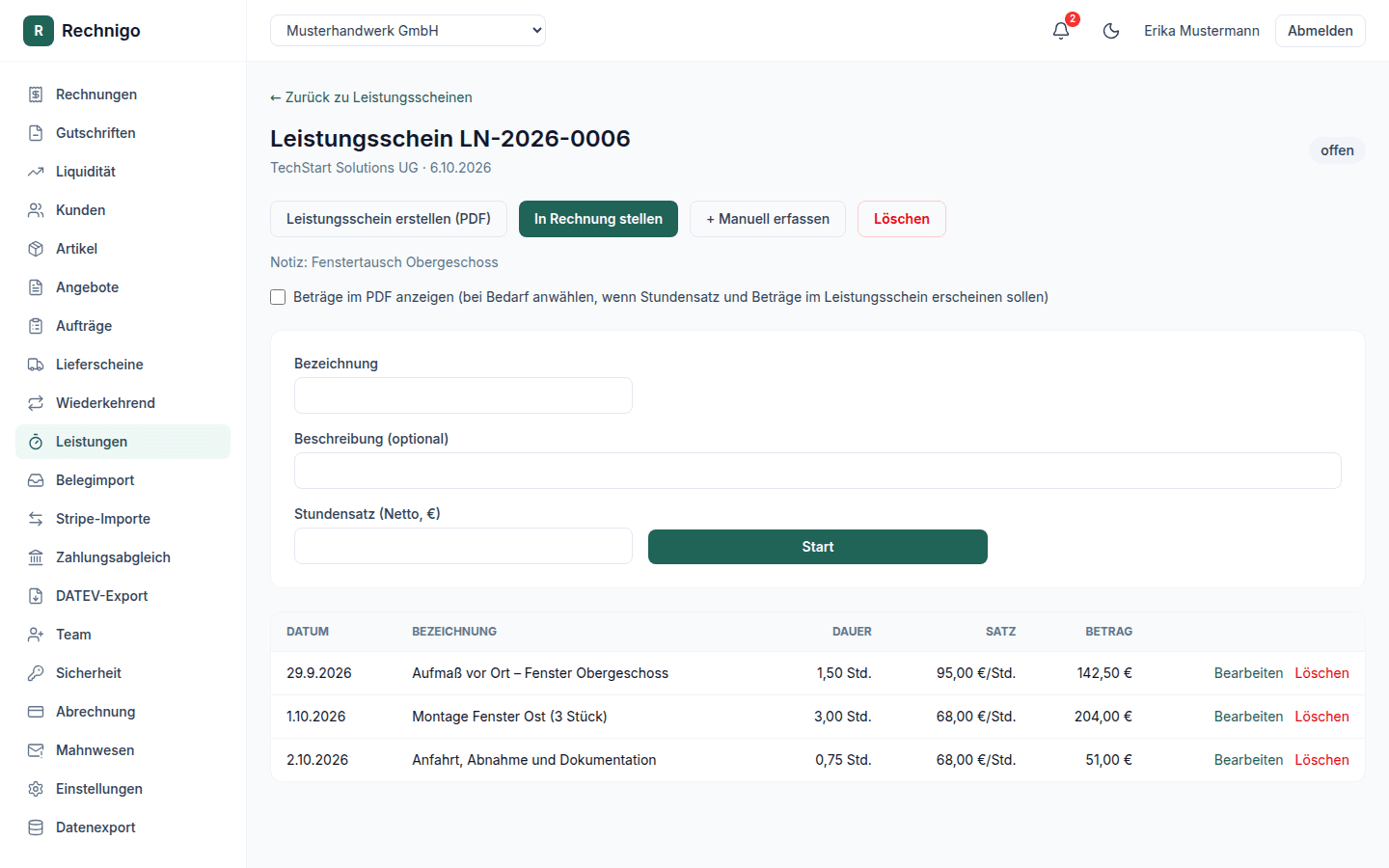The height and width of the screenshot is (868, 1389).
Task: Click into the Beschreibung (optional) field
Action: point(818,471)
